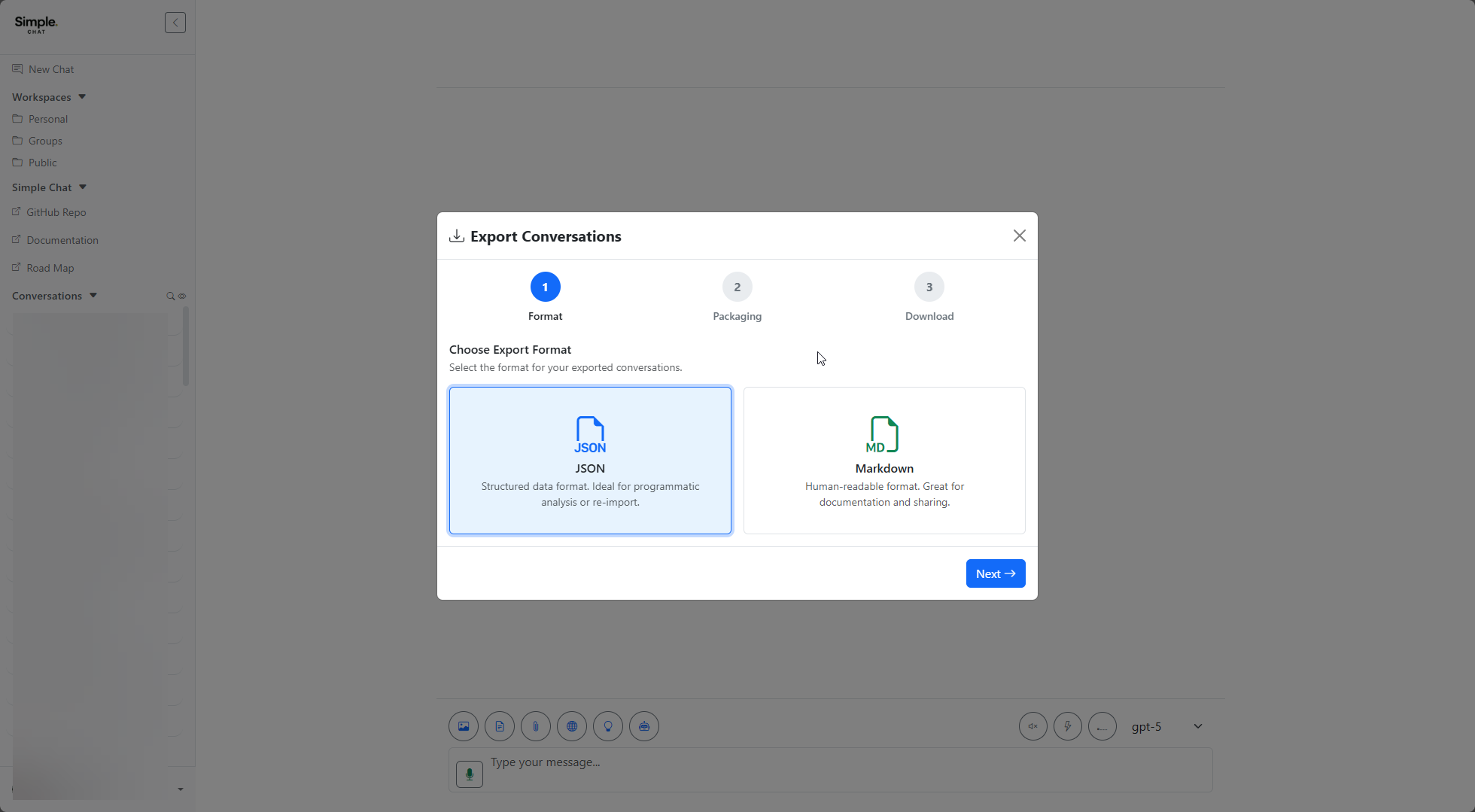The image size is (1475, 812).
Task: Open the Documentation link
Action: click(62, 239)
